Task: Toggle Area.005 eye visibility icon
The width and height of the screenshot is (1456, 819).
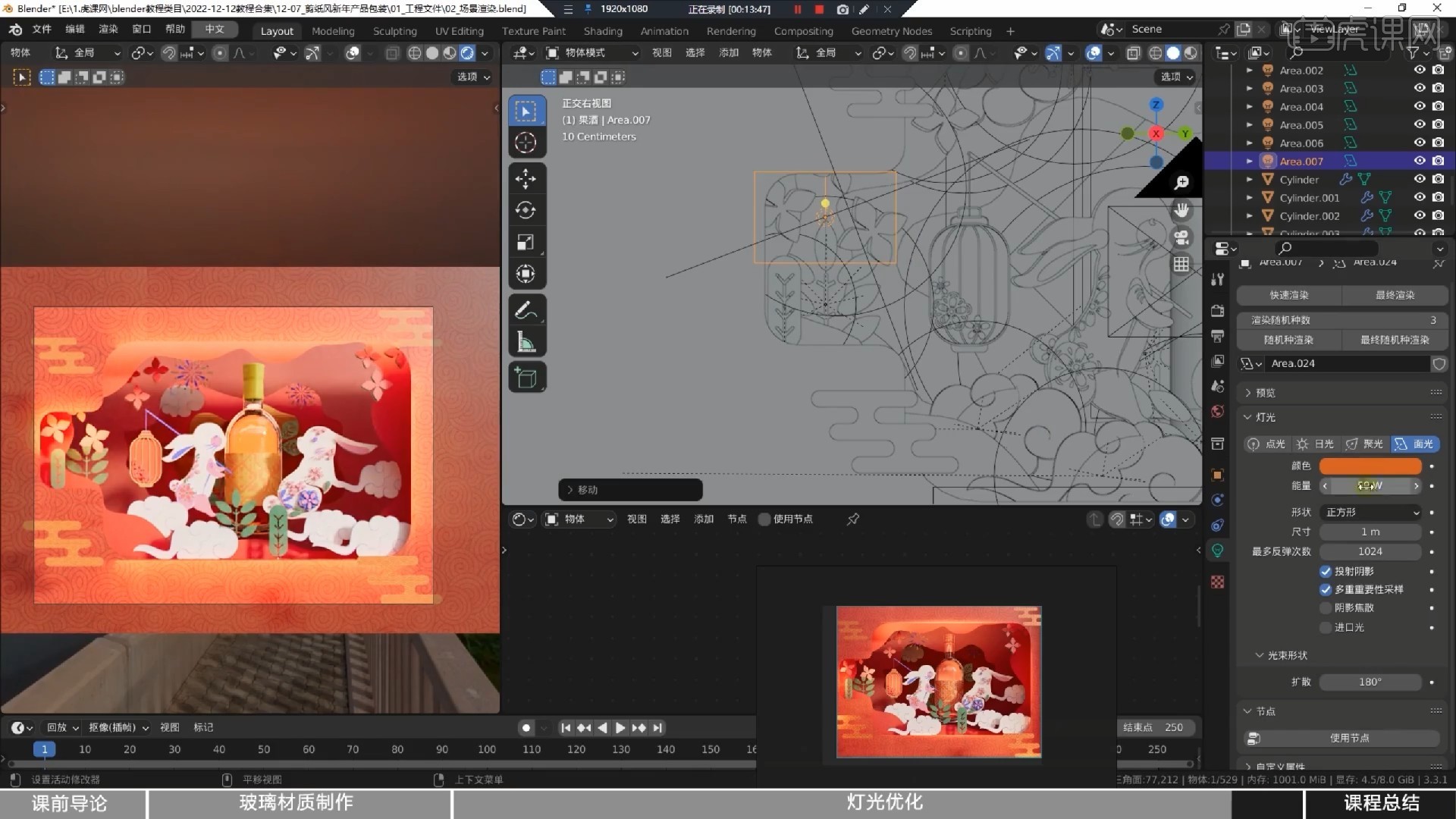Action: (x=1420, y=124)
